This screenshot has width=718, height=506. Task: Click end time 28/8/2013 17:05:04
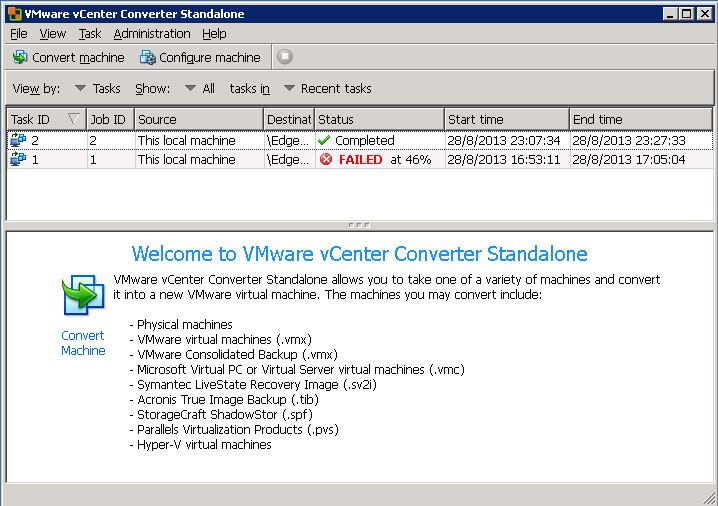[x=629, y=159]
